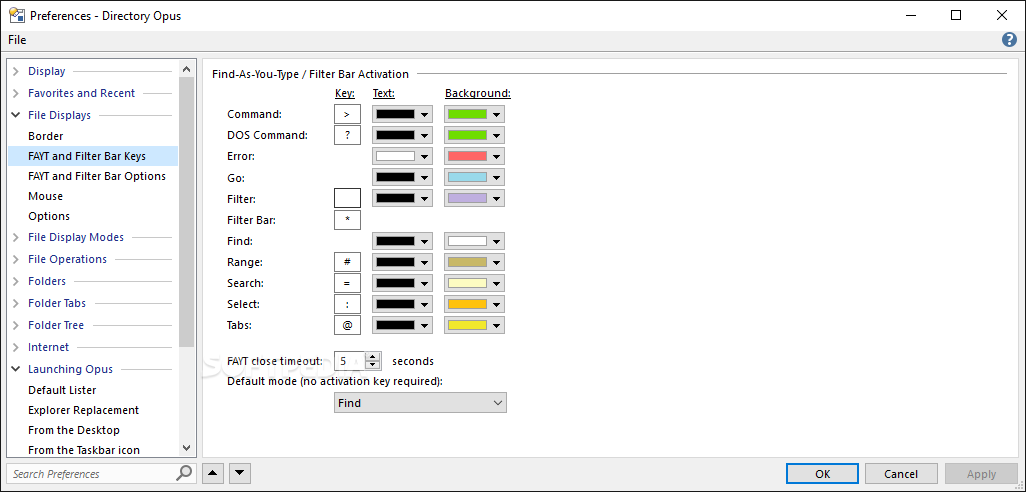
Task: Click the down arrow button beside search
Action: [239, 473]
